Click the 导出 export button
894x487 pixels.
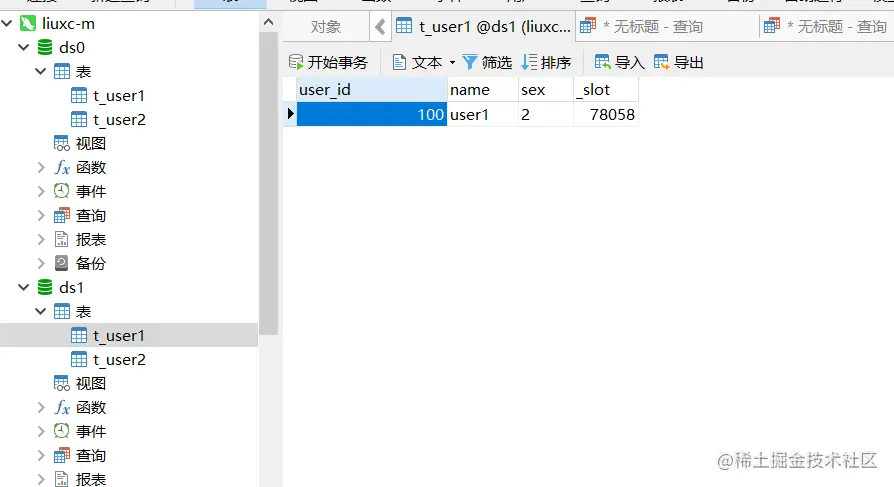678,62
